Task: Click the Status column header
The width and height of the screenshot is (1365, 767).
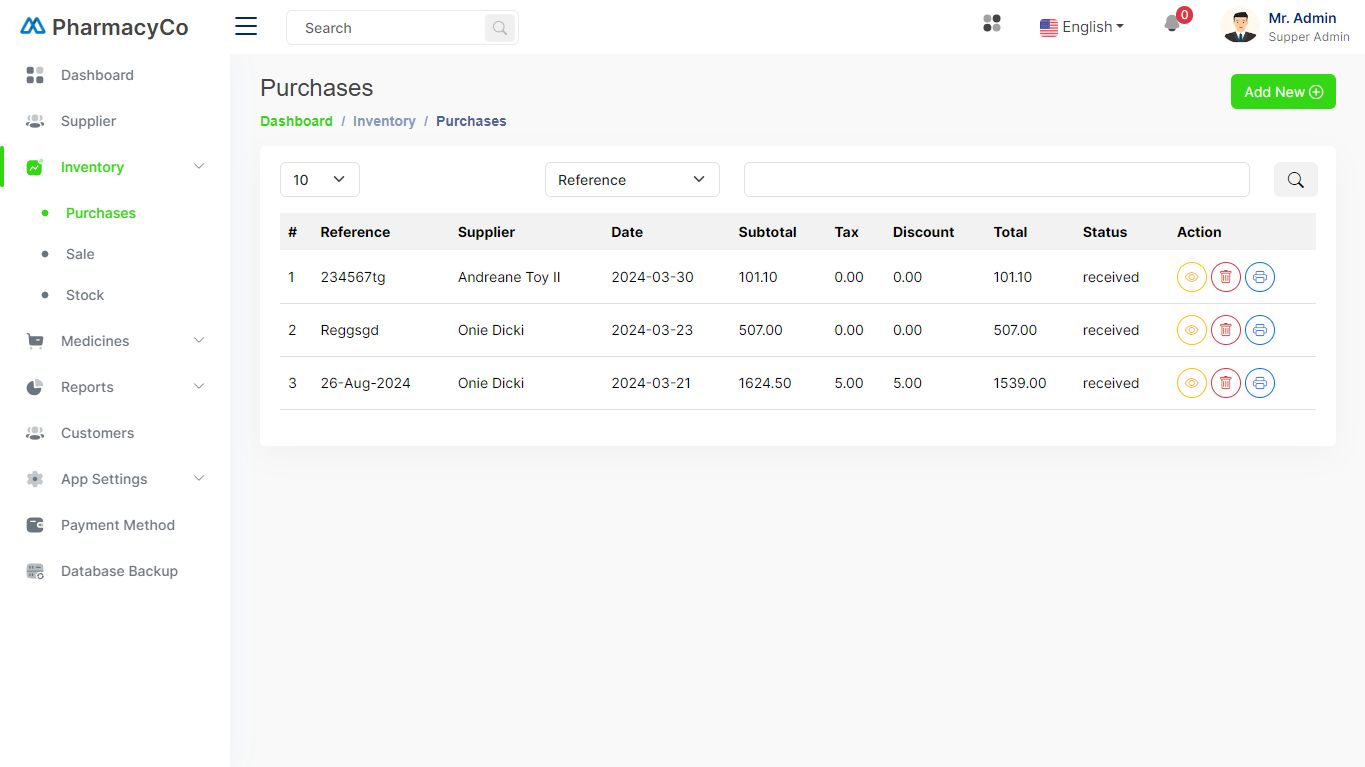Action: (x=1104, y=232)
